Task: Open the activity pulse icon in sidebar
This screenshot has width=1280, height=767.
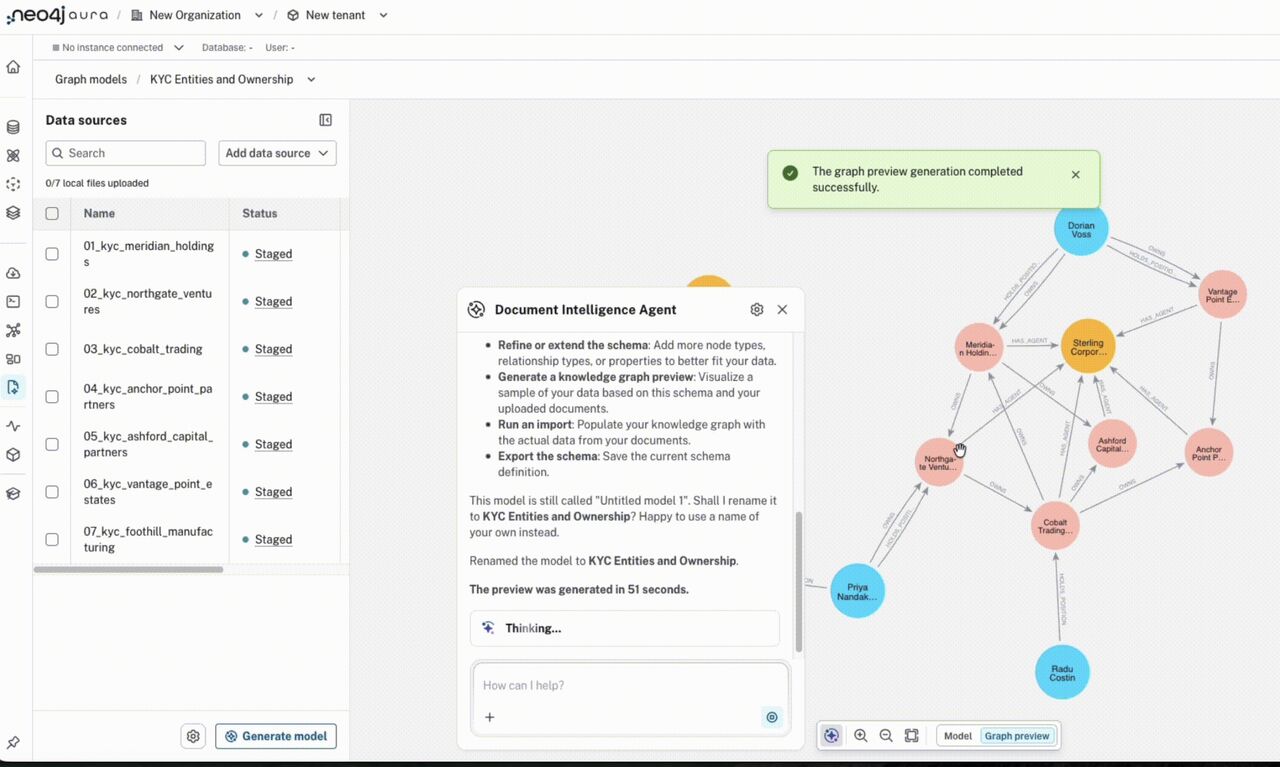Action: coord(13,426)
